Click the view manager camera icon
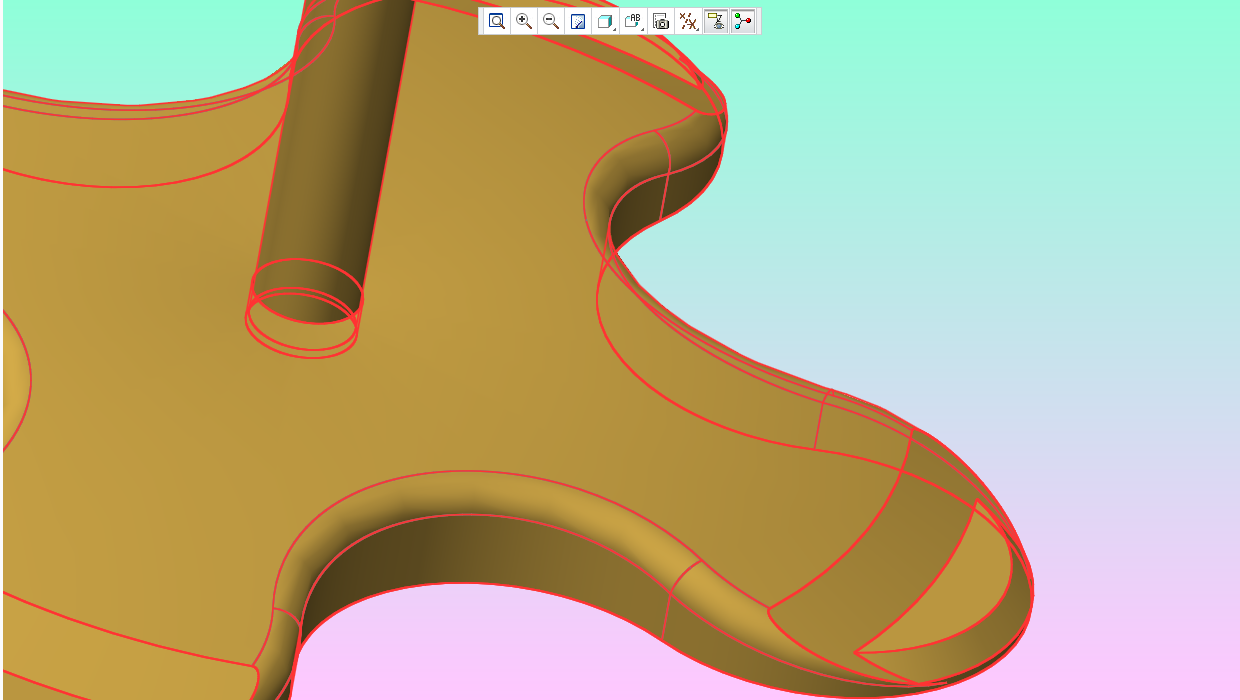 (x=660, y=21)
